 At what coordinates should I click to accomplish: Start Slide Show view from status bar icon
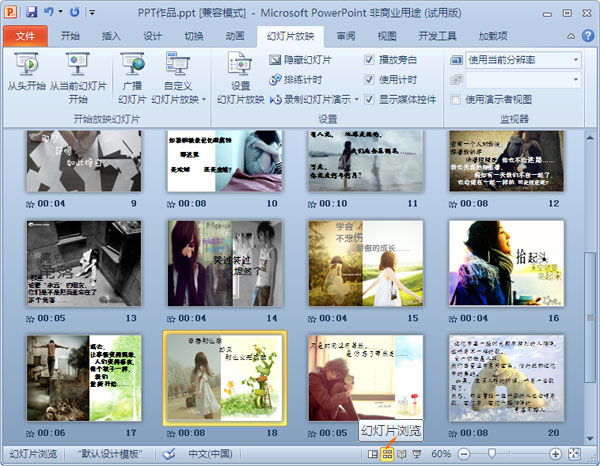point(417,454)
